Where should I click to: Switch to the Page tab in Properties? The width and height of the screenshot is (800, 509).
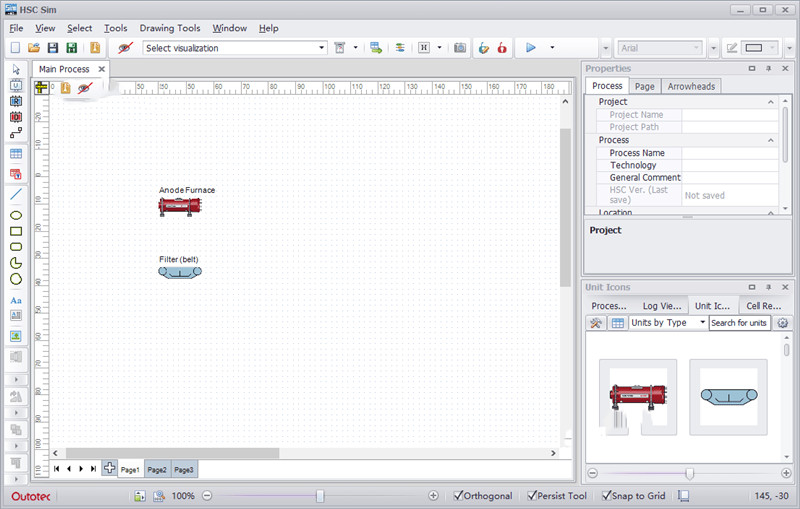click(644, 86)
